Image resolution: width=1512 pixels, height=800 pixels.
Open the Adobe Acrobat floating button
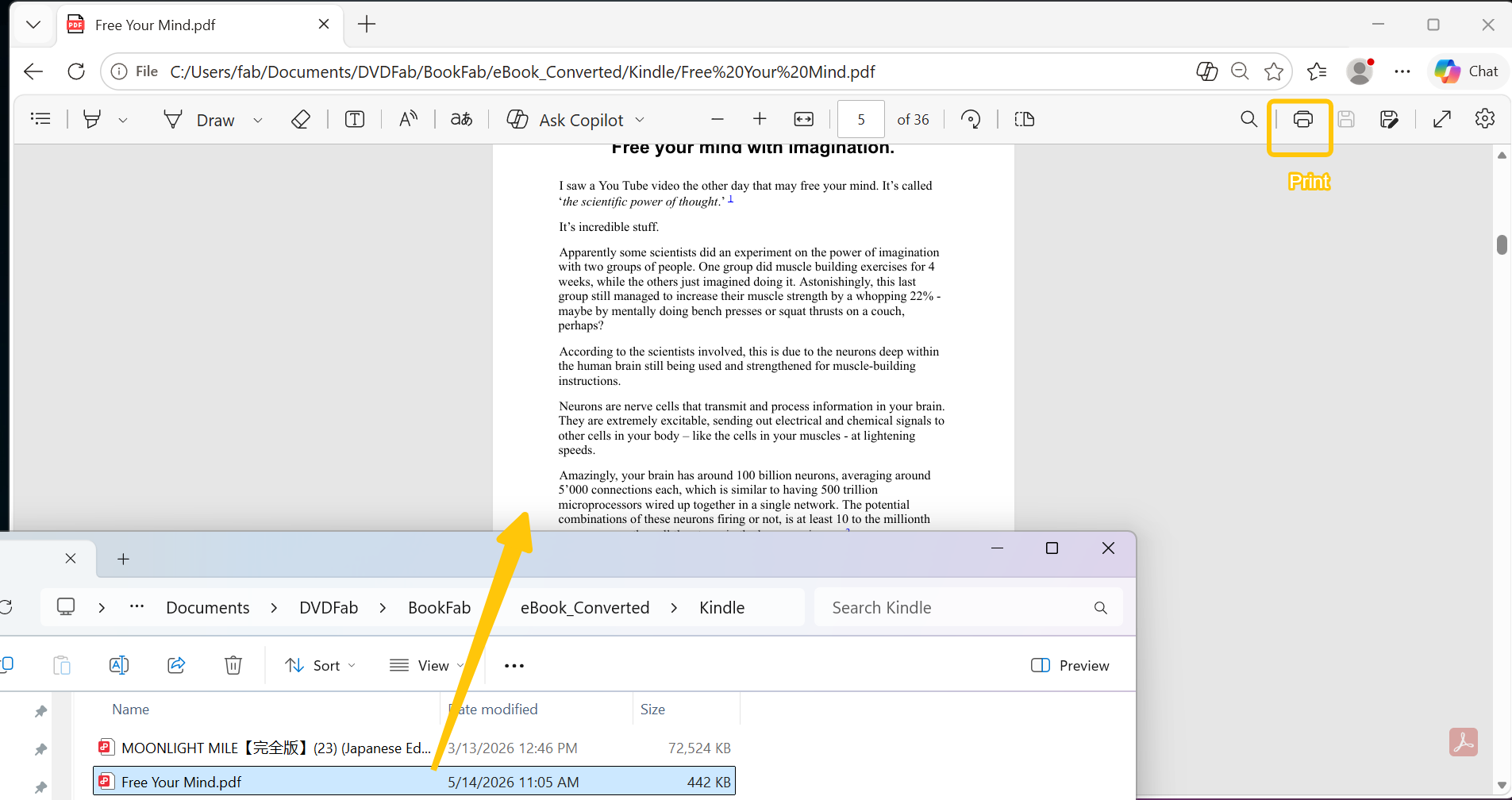[x=1463, y=742]
